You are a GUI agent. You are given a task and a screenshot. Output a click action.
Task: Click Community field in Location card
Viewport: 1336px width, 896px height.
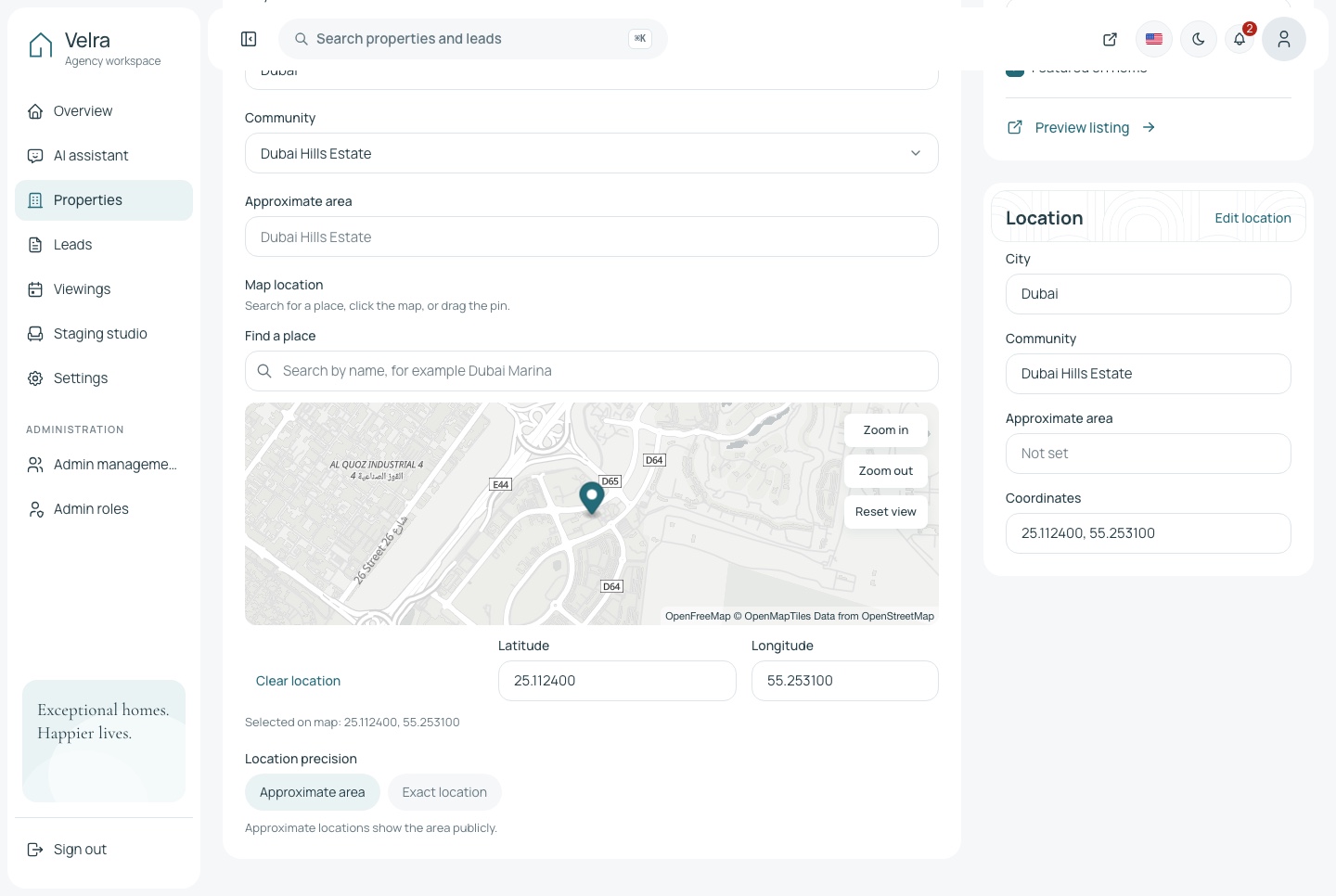click(x=1149, y=374)
